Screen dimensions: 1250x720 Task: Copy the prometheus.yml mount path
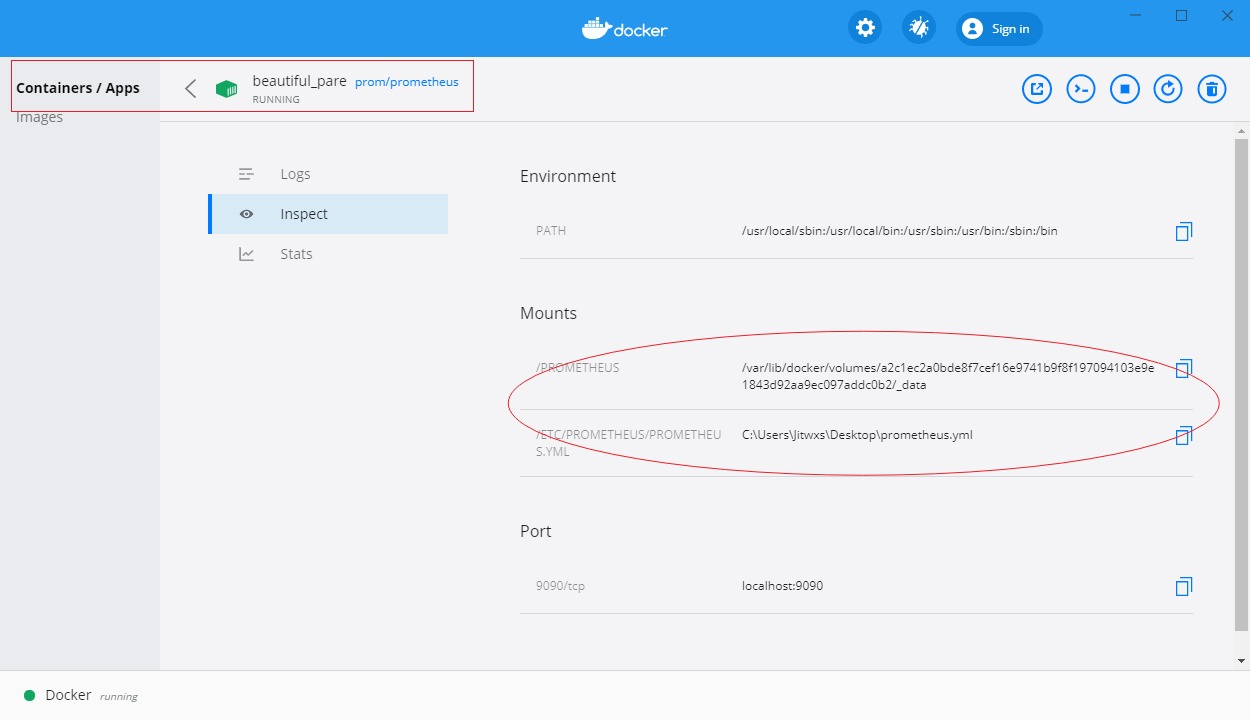coord(1183,435)
